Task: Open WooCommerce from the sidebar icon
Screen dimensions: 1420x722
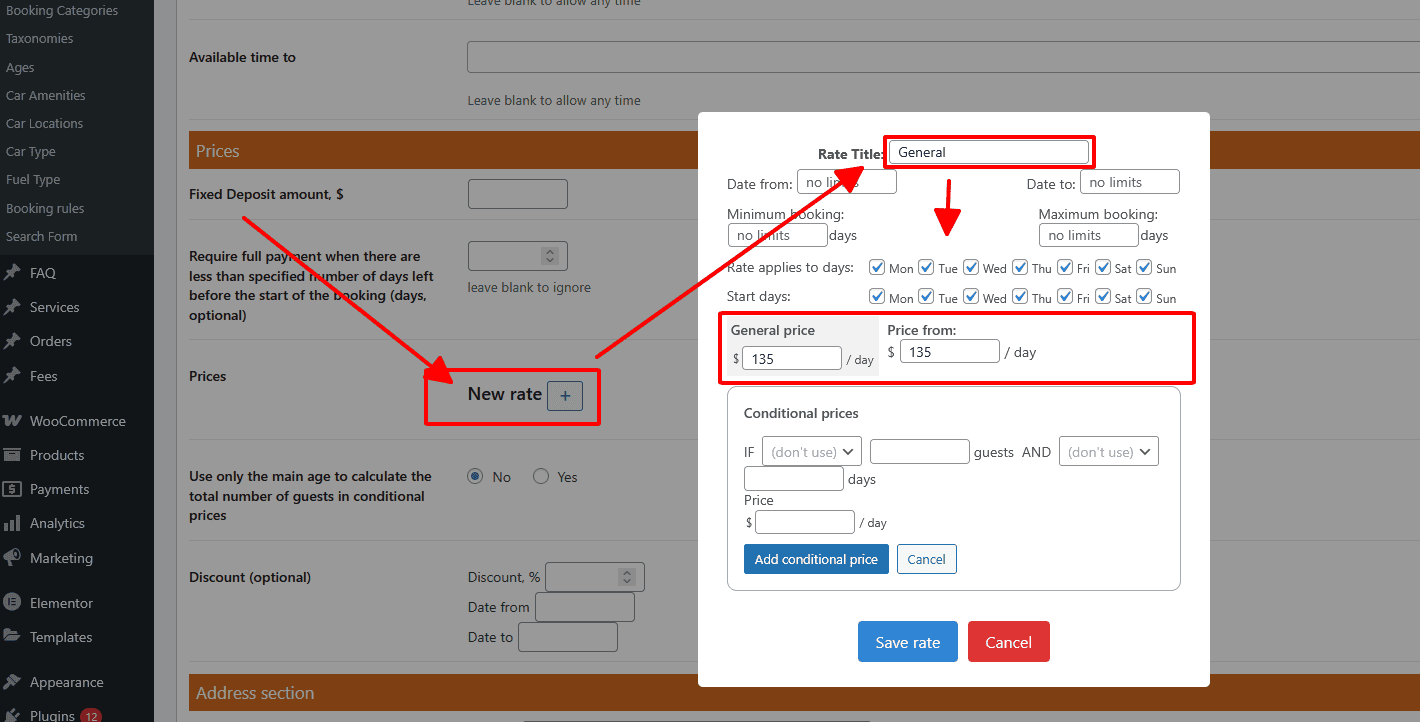Action: coord(13,421)
